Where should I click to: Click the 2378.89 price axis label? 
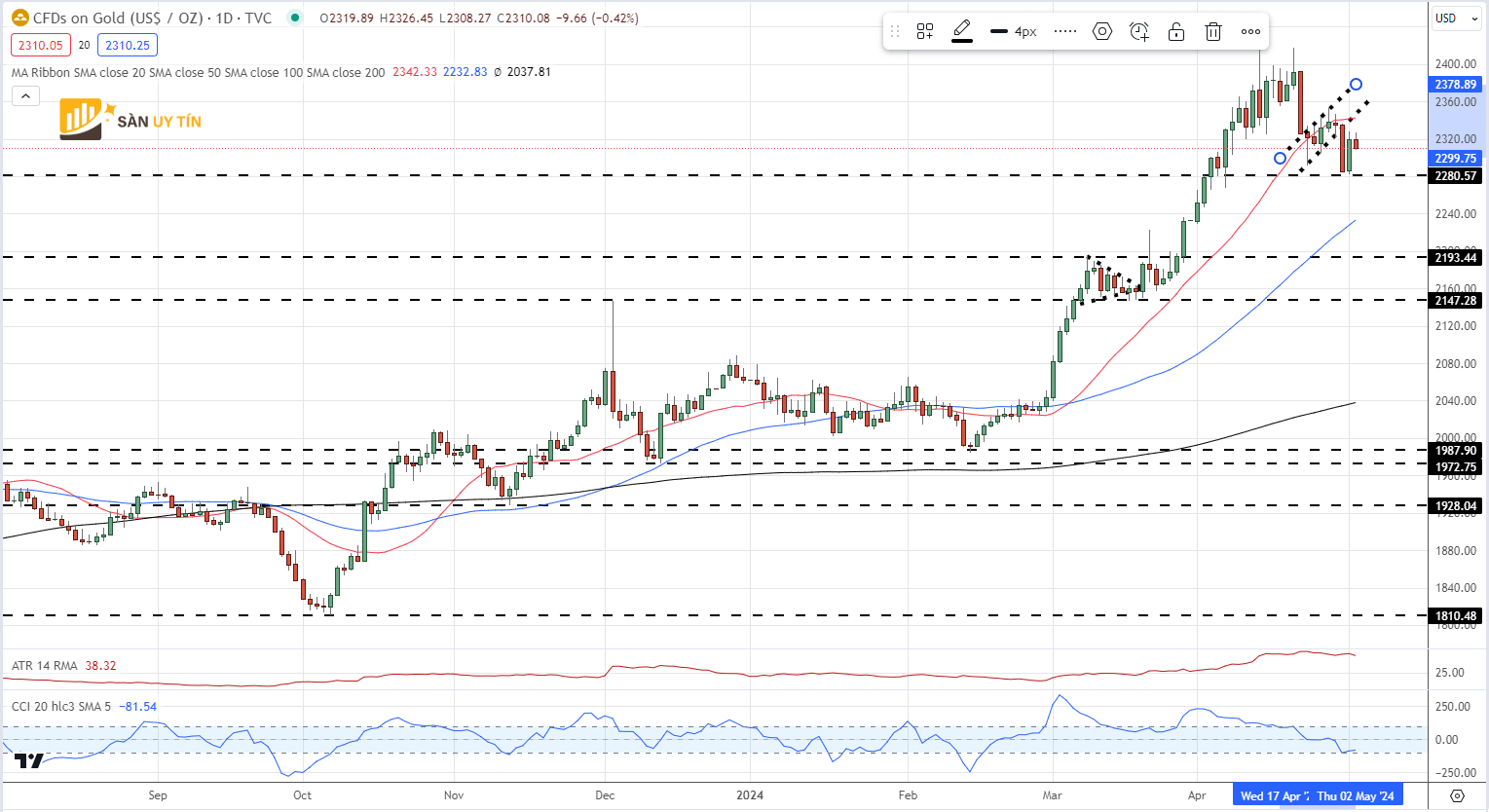tap(1456, 85)
